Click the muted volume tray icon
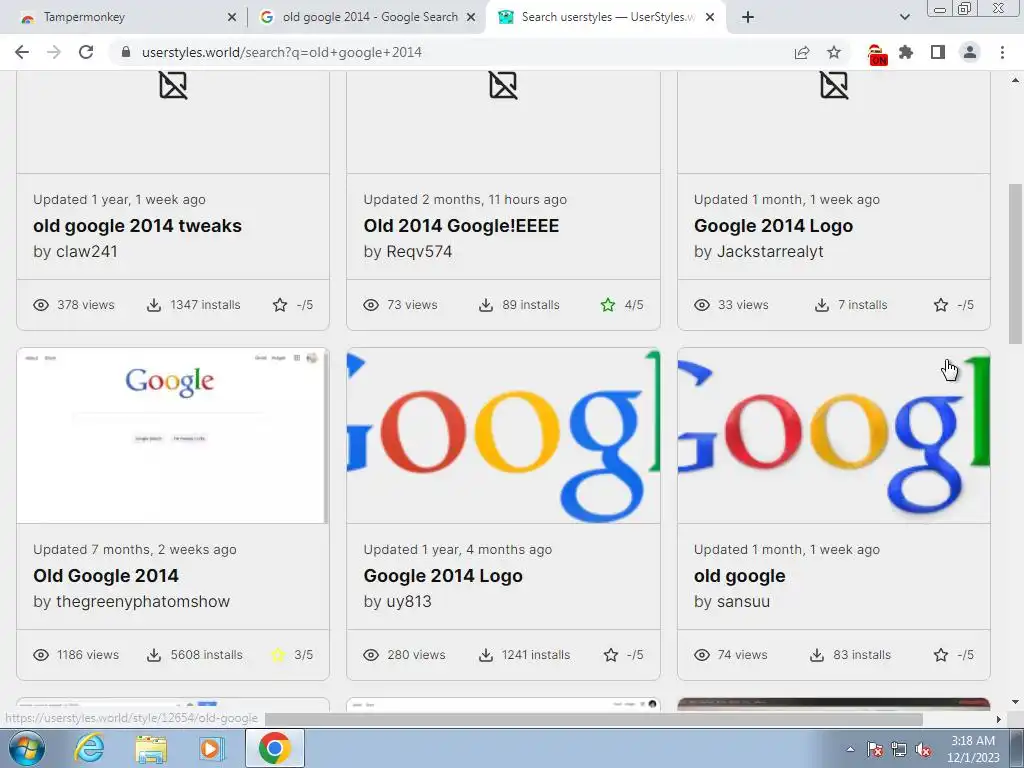Screen dimensions: 1024x768 [923, 750]
